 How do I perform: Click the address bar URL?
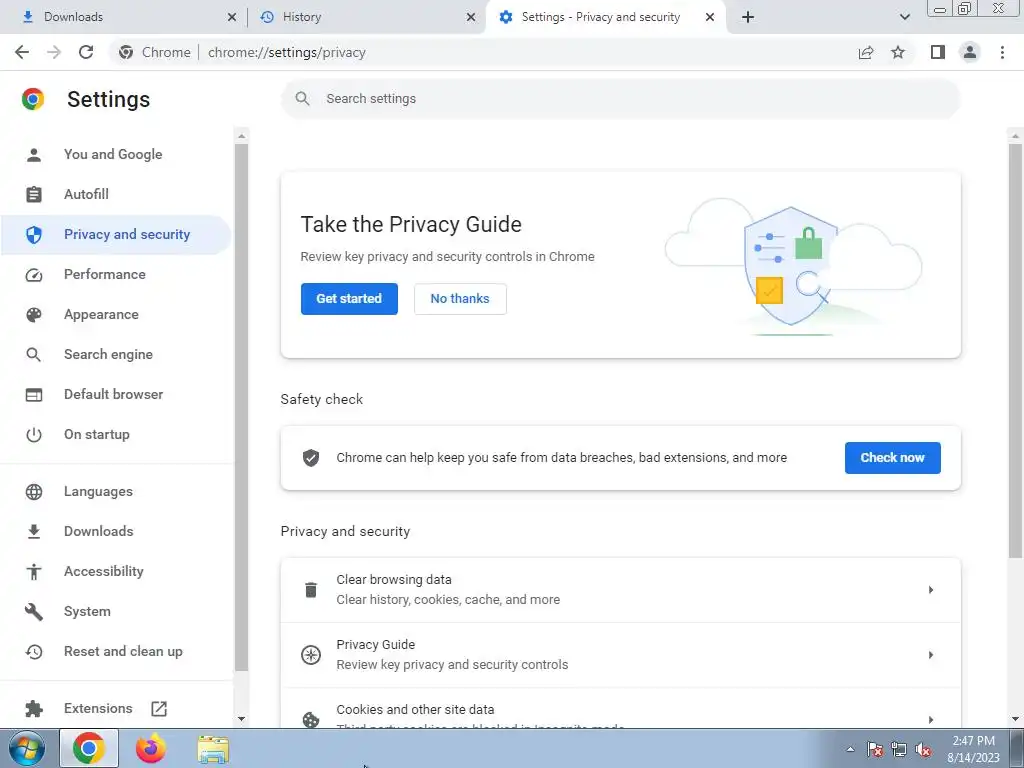(x=287, y=52)
